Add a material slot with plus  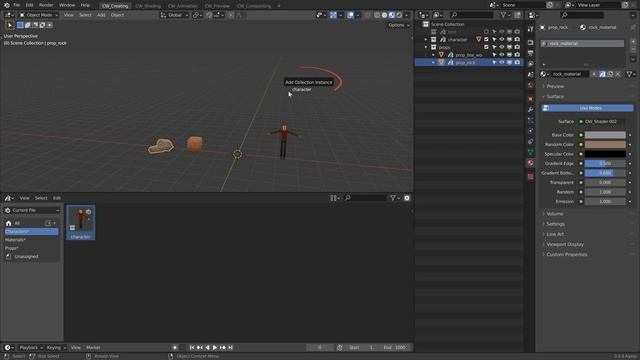(x=633, y=42)
